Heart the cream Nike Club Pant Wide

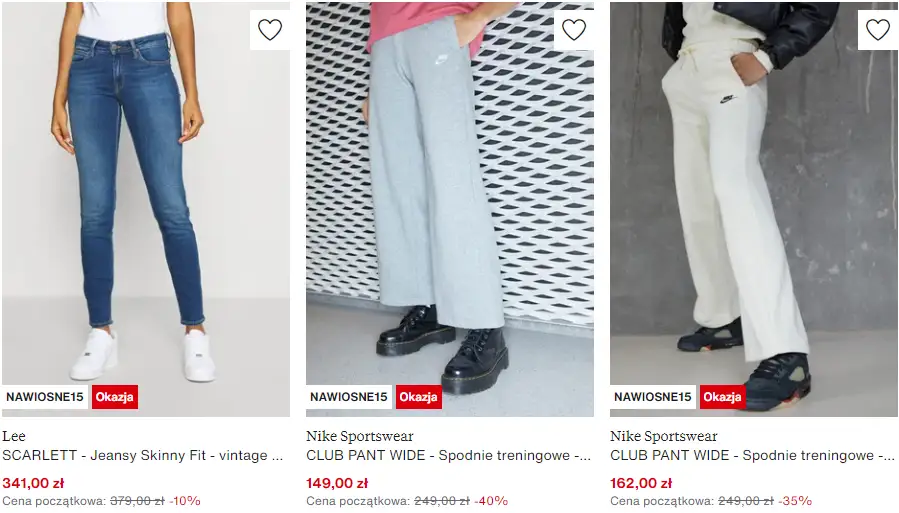[x=878, y=30]
